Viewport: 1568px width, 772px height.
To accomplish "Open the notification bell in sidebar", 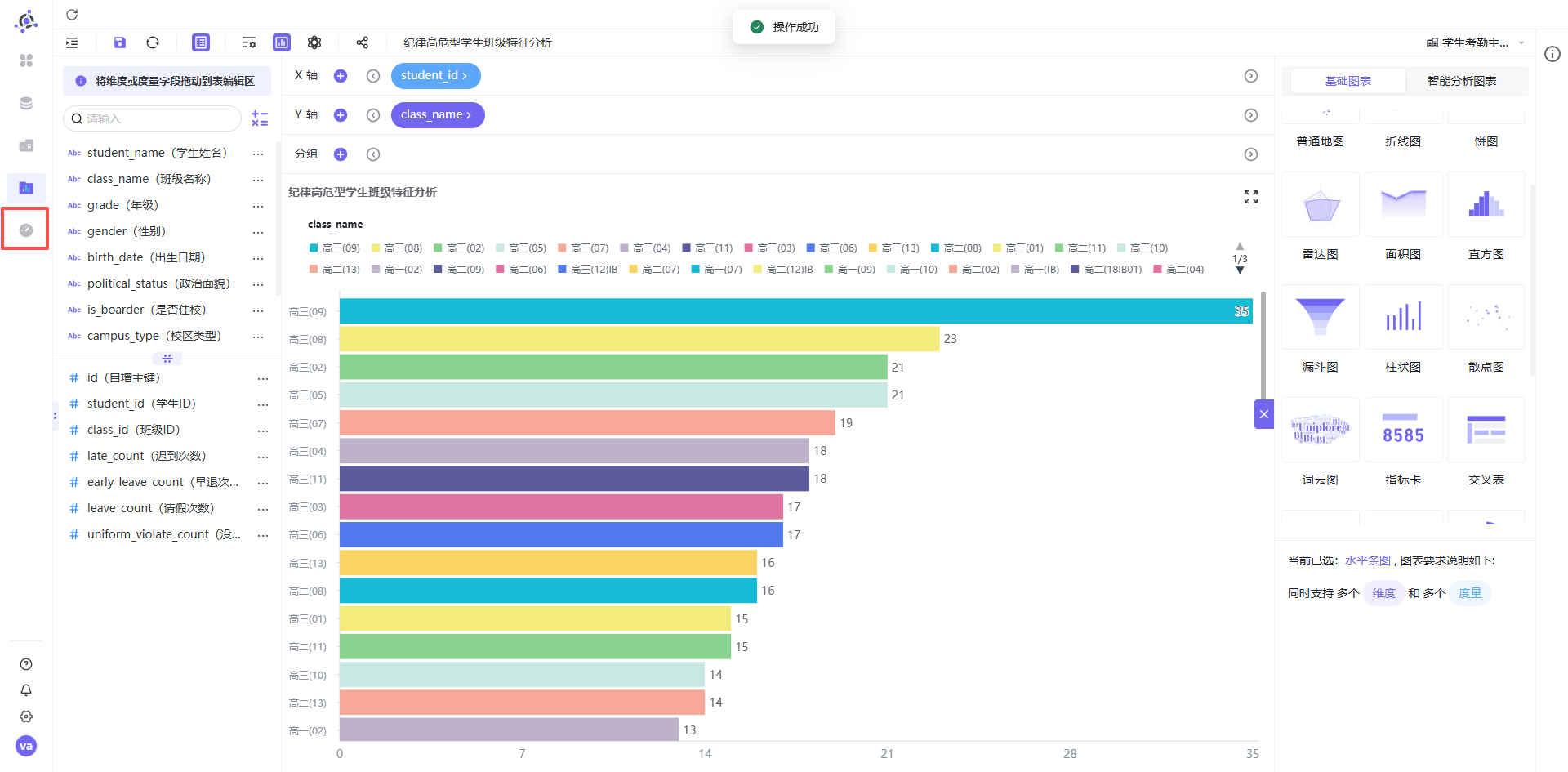I will (x=26, y=690).
